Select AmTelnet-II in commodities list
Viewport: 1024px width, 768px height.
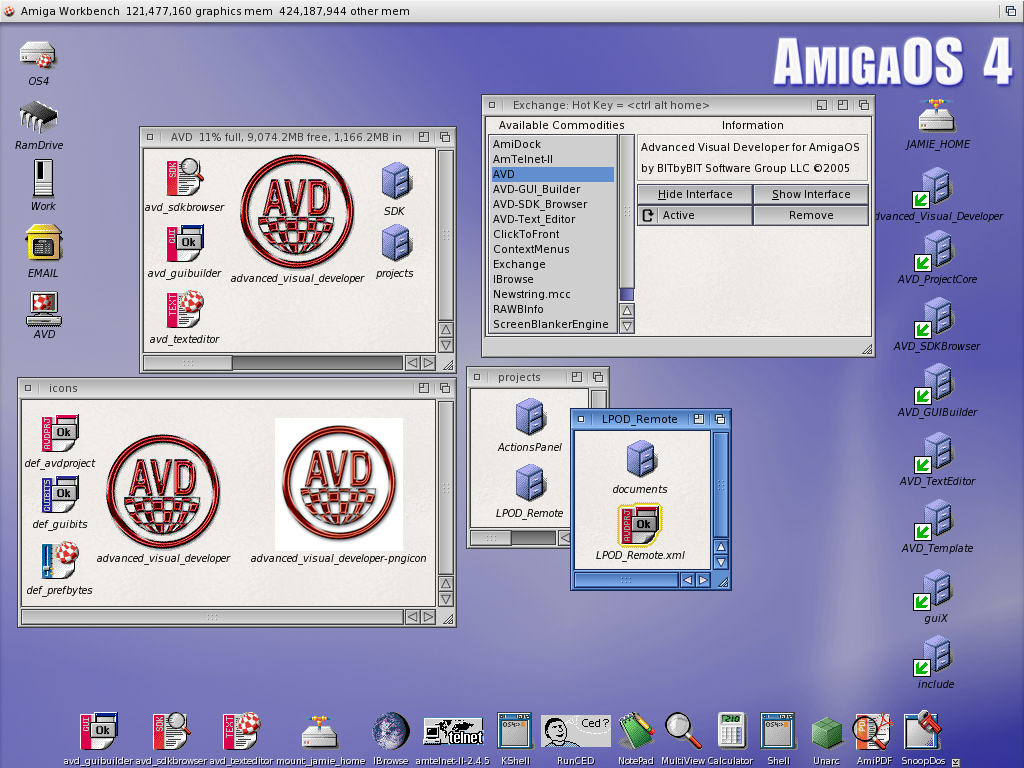552,159
